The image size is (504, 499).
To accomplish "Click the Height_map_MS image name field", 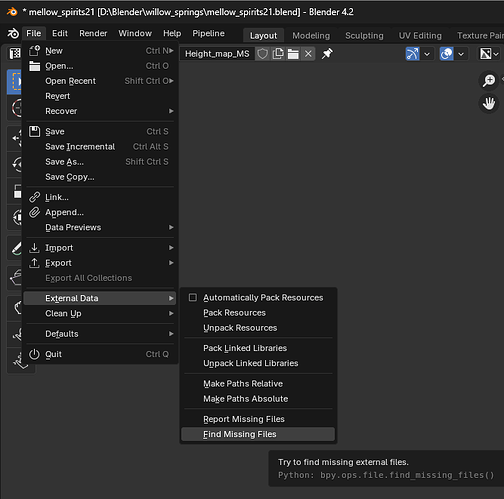I will [x=217, y=54].
